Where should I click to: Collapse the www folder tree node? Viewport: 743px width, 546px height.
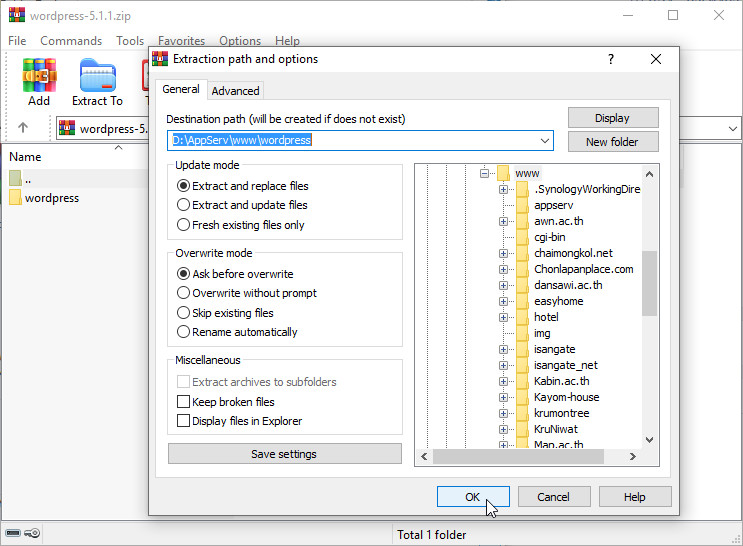(x=484, y=173)
